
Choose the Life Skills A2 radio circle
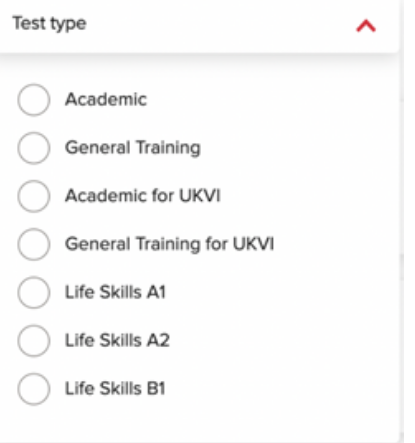click(x=34, y=340)
